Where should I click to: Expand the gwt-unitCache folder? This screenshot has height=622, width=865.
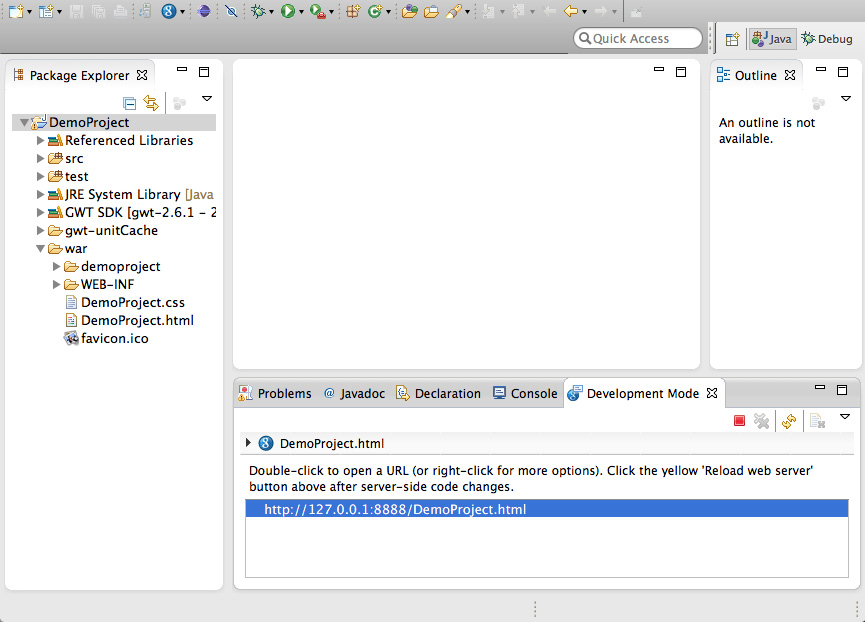(x=40, y=230)
